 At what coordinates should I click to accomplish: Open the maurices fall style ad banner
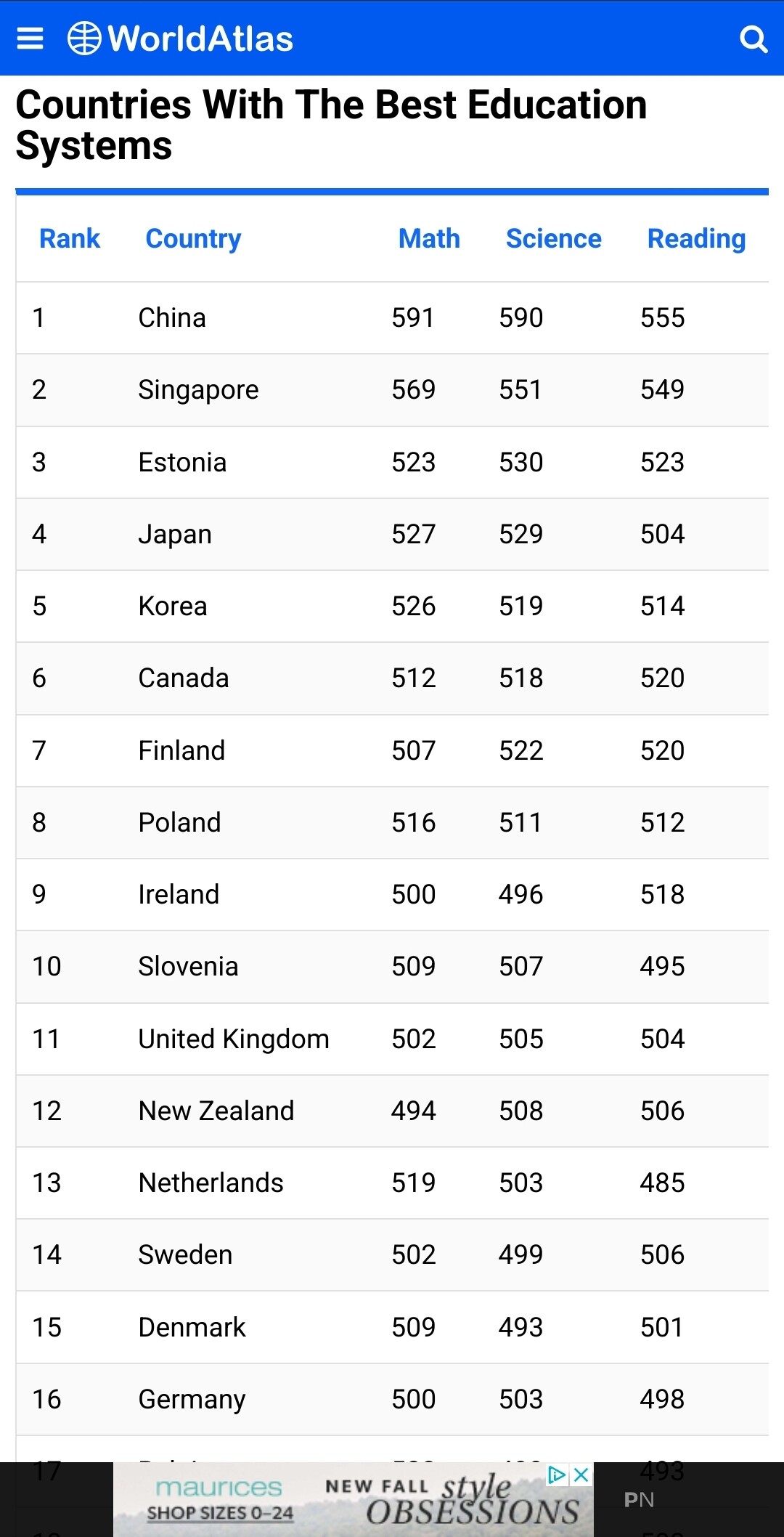348,1501
